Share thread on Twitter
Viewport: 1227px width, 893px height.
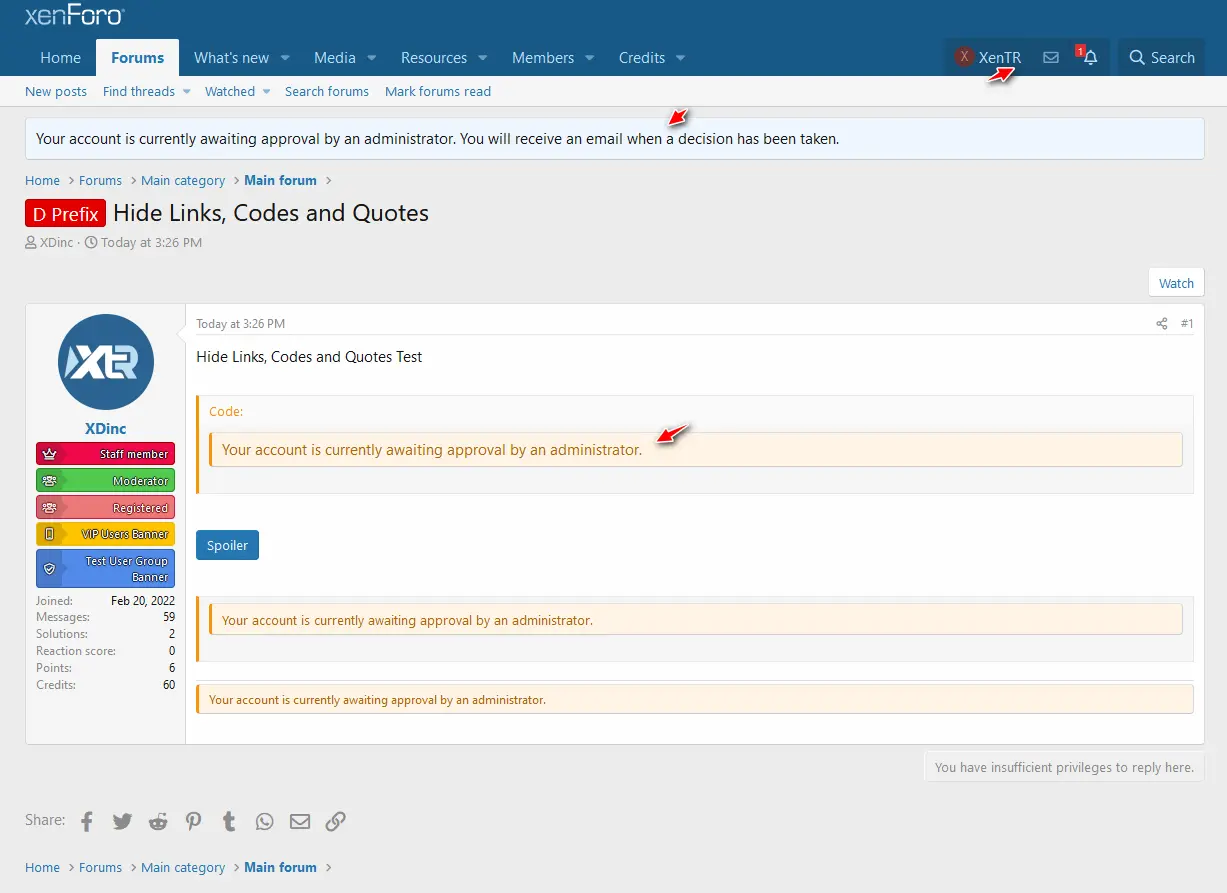point(122,821)
